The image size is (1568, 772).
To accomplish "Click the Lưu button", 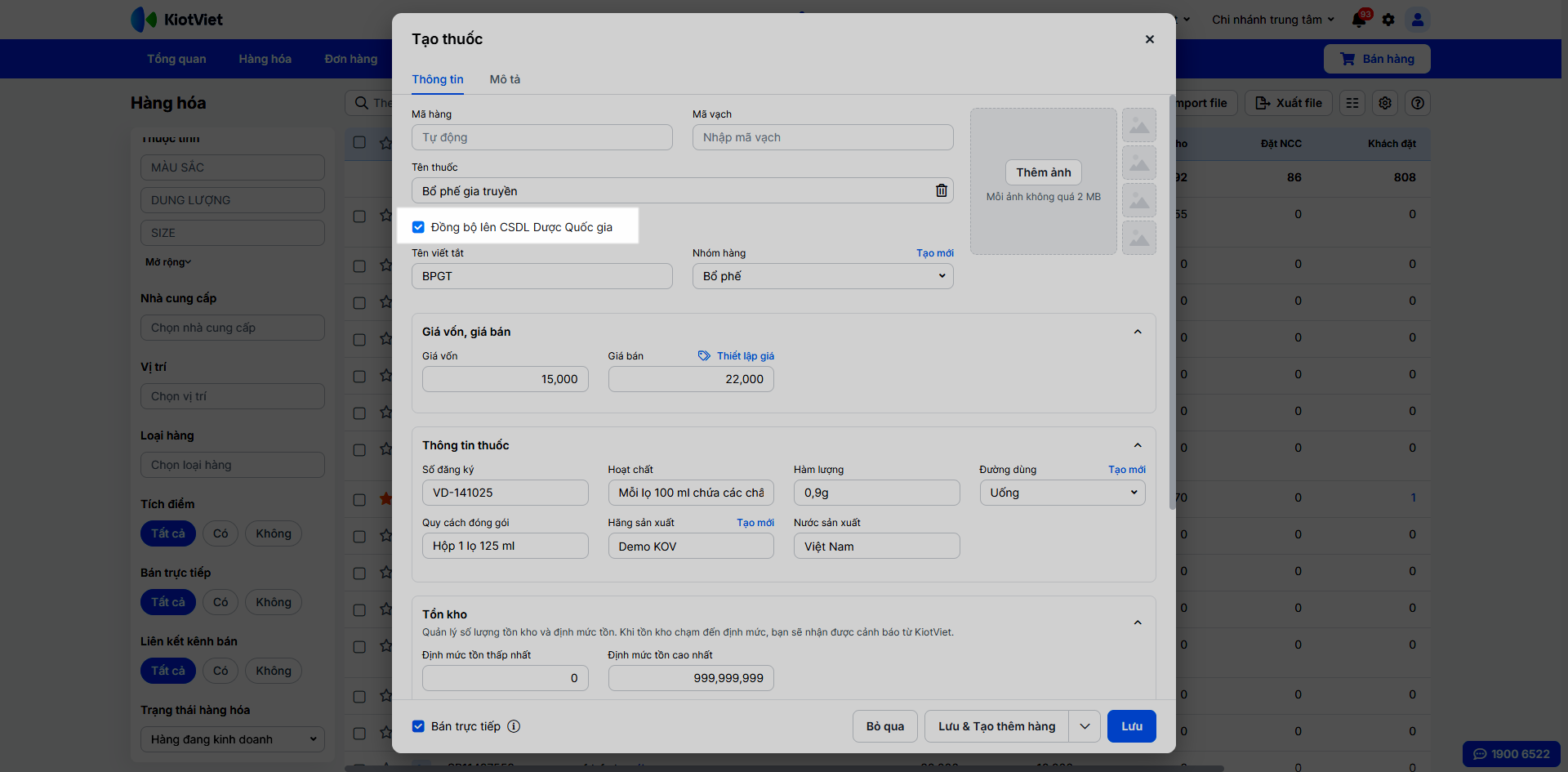I will pos(1131,726).
